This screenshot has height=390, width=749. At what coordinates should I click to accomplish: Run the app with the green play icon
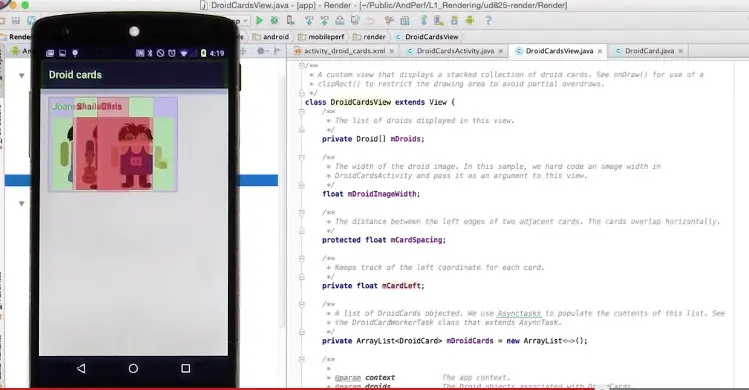259,20
